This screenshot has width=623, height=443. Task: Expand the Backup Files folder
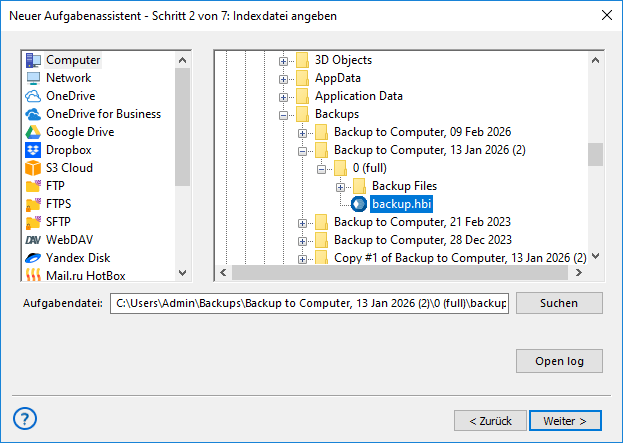pos(341,187)
